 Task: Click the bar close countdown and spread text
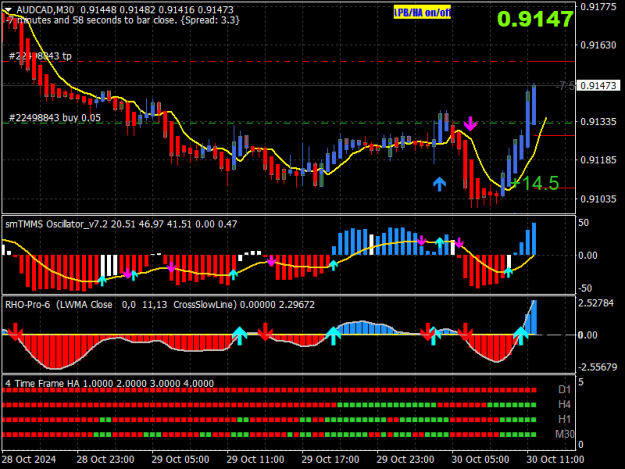click(123, 20)
